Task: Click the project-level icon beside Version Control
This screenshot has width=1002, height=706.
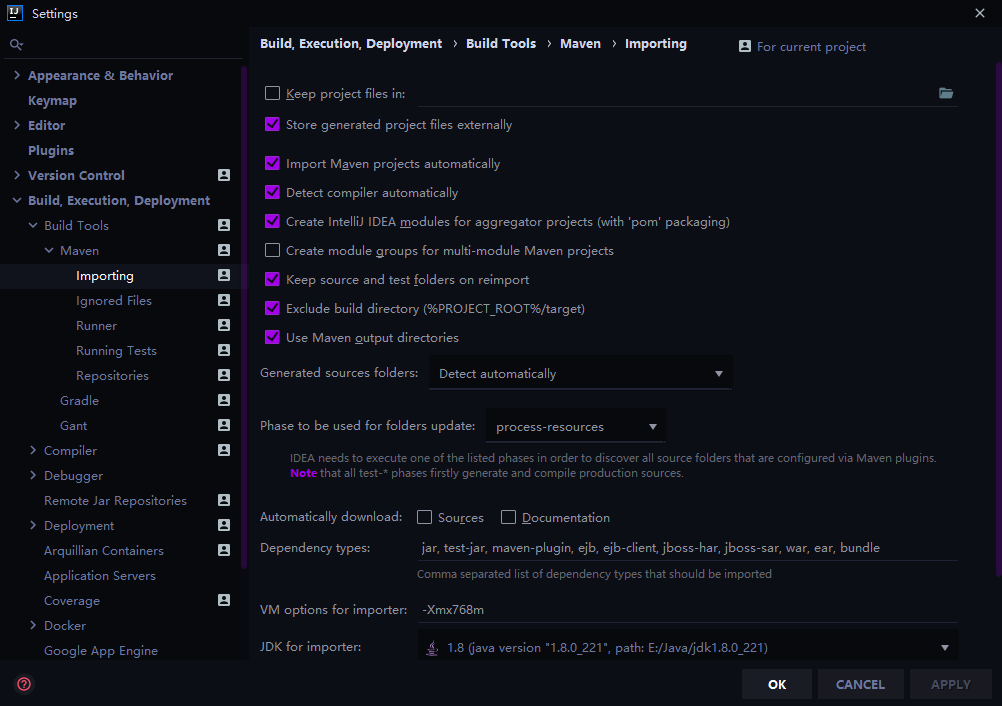Action: point(224,175)
